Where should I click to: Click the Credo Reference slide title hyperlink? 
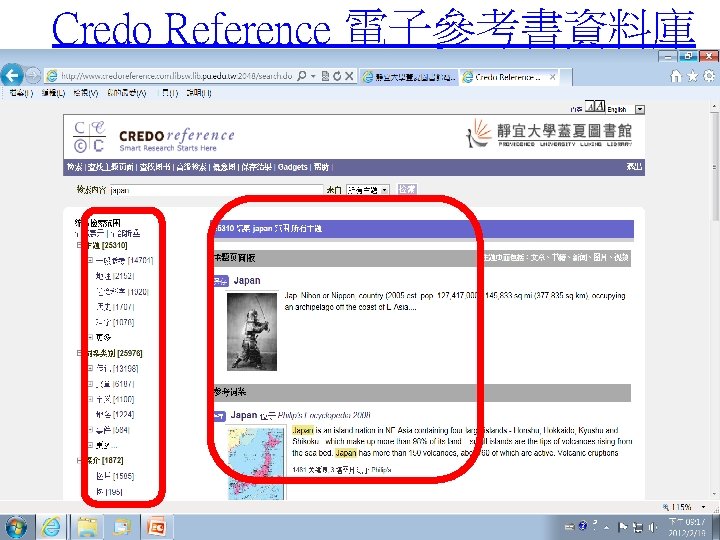pos(374,27)
